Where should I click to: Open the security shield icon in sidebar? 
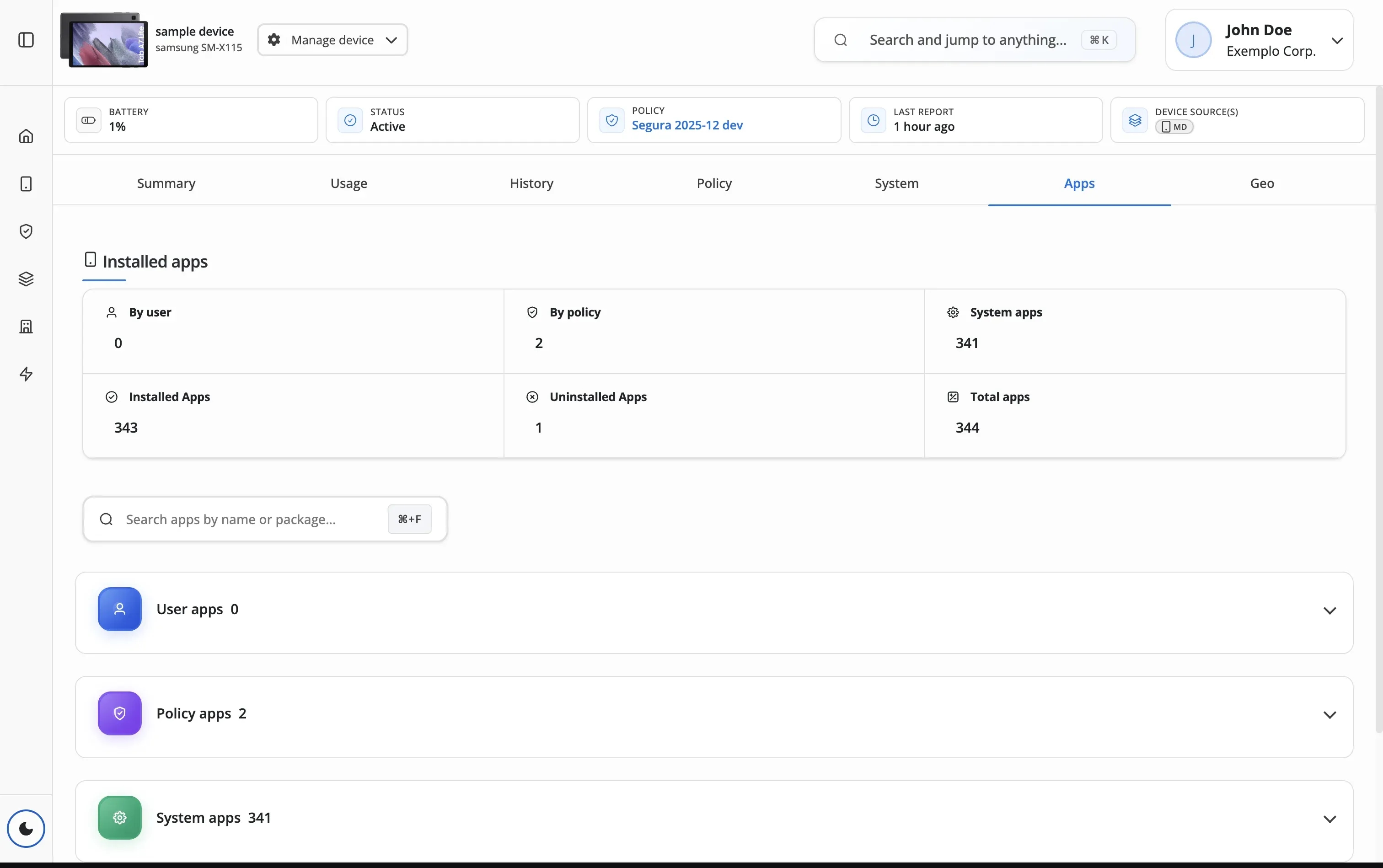27,231
